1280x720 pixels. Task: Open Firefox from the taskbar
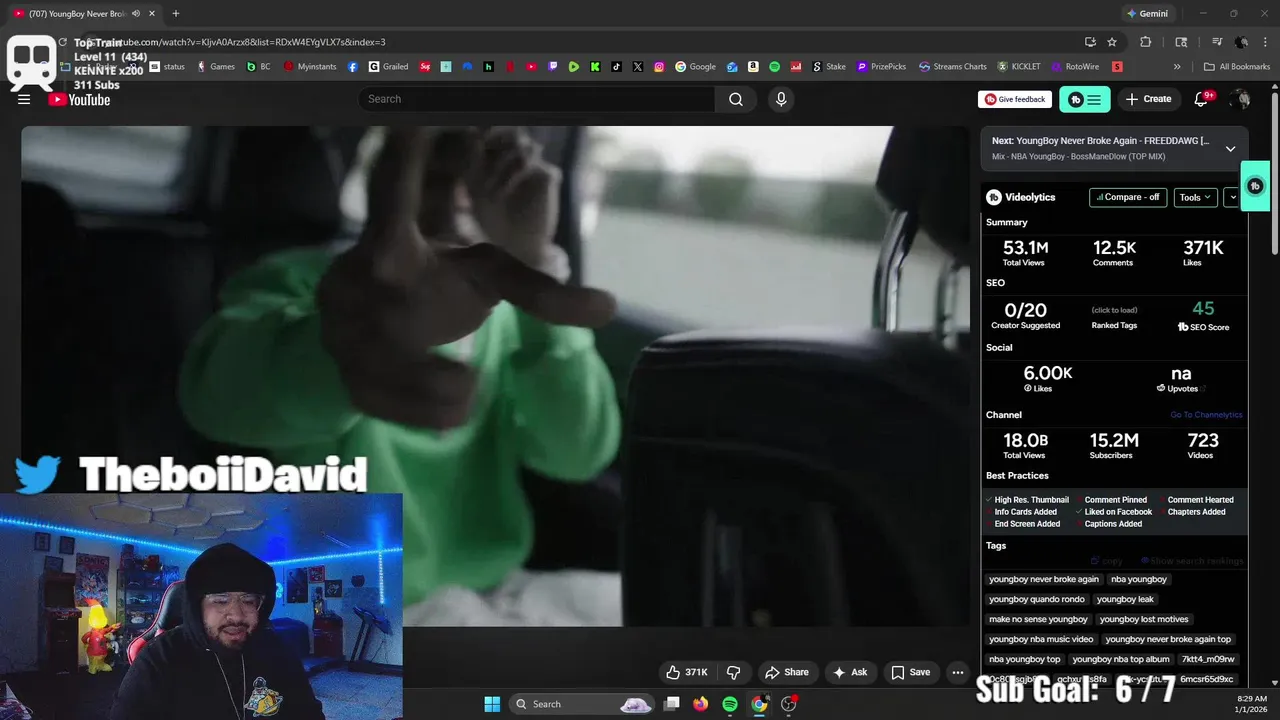click(x=700, y=704)
